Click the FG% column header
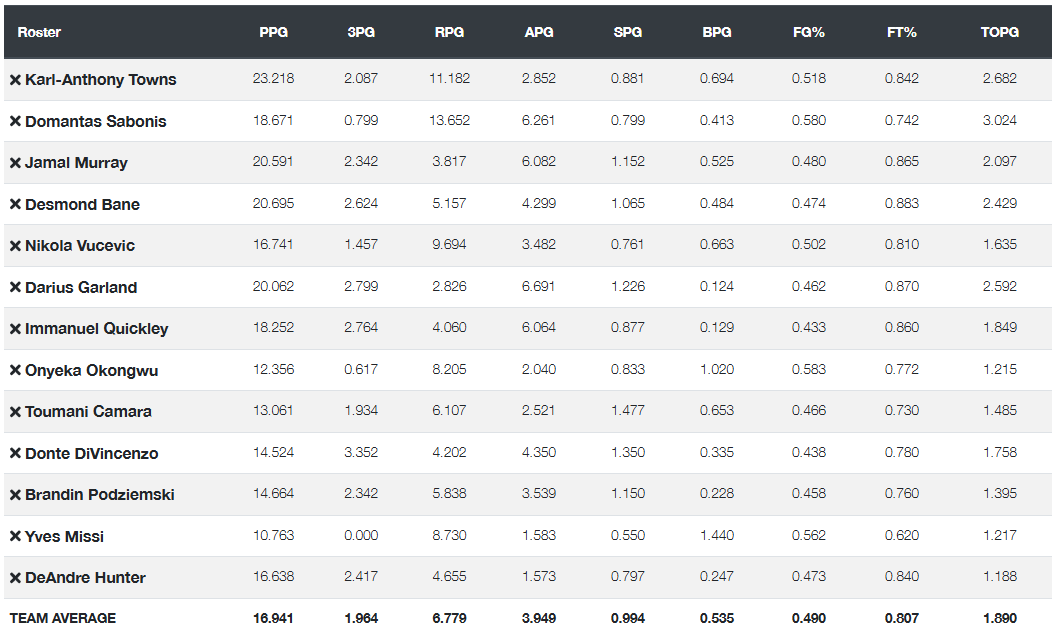The height and width of the screenshot is (637, 1056). pyautogui.click(x=808, y=32)
